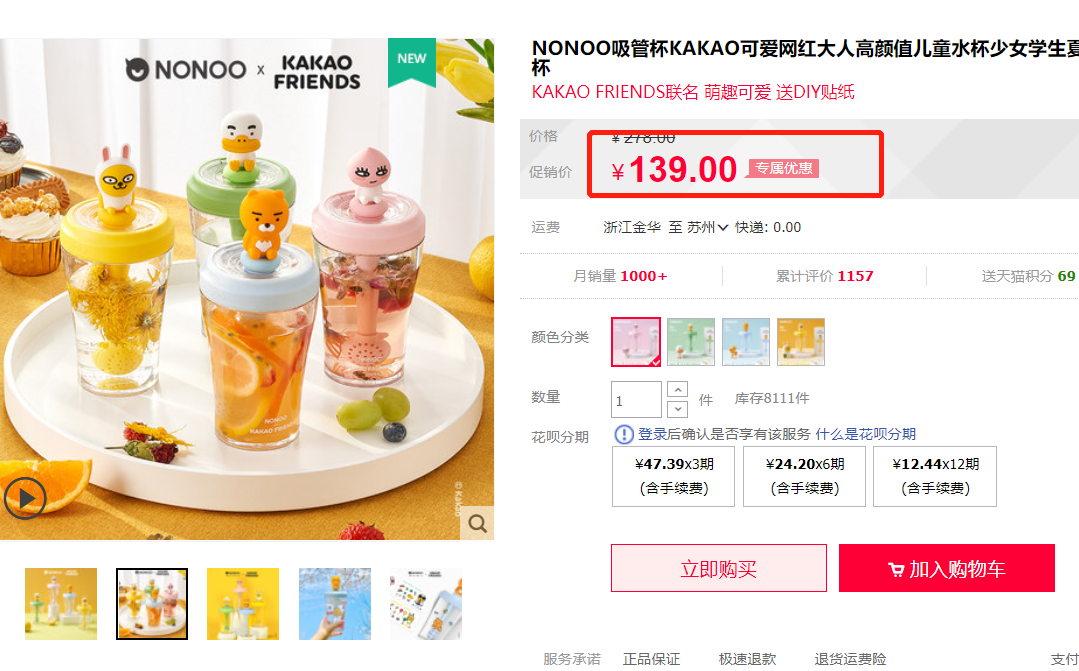Image resolution: width=1079 pixels, height=671 pixels.
Task: Decrease quantity with the down arrow
Action: 678,409
